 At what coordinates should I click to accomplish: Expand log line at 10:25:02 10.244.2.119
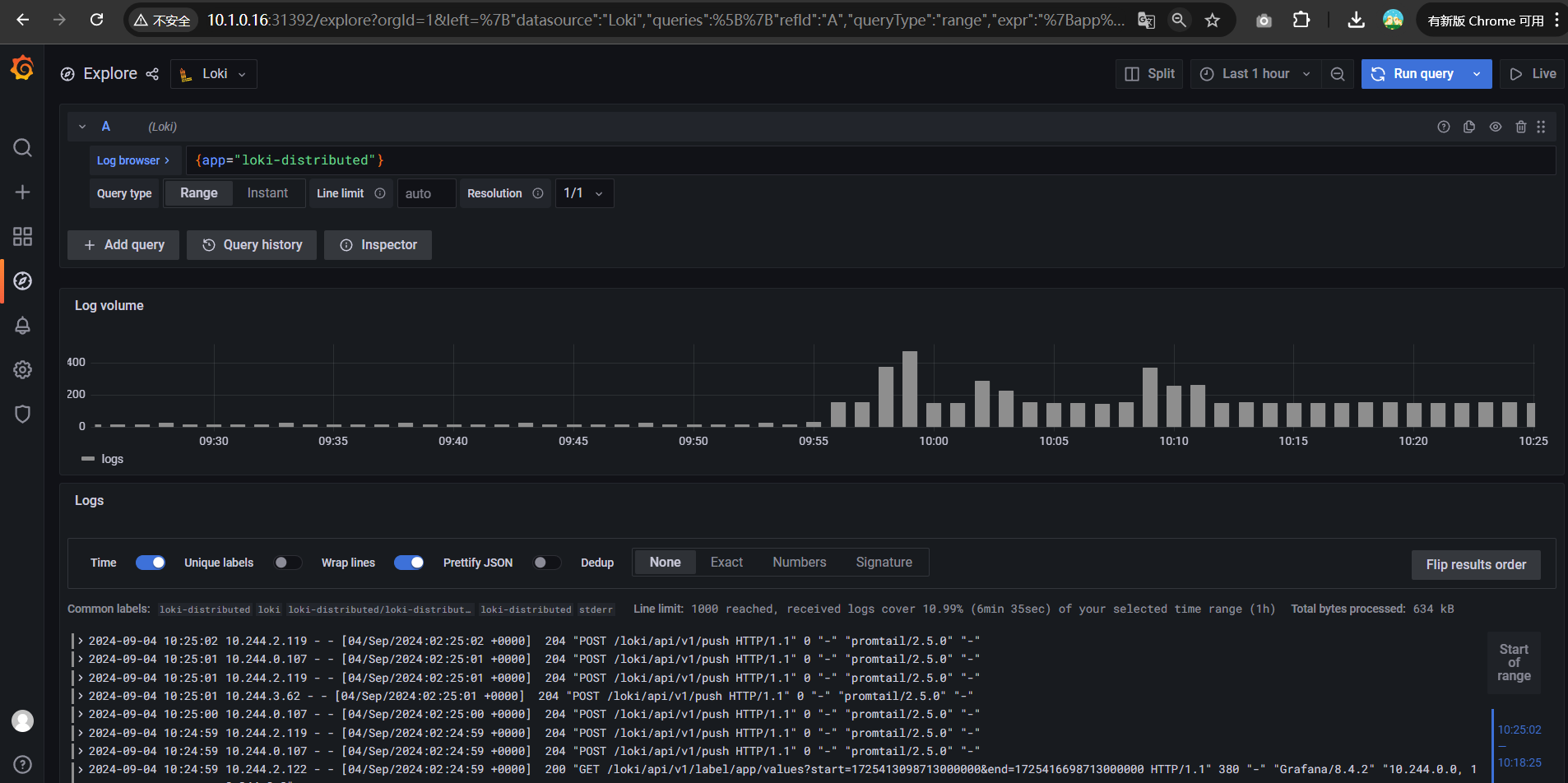81,641
